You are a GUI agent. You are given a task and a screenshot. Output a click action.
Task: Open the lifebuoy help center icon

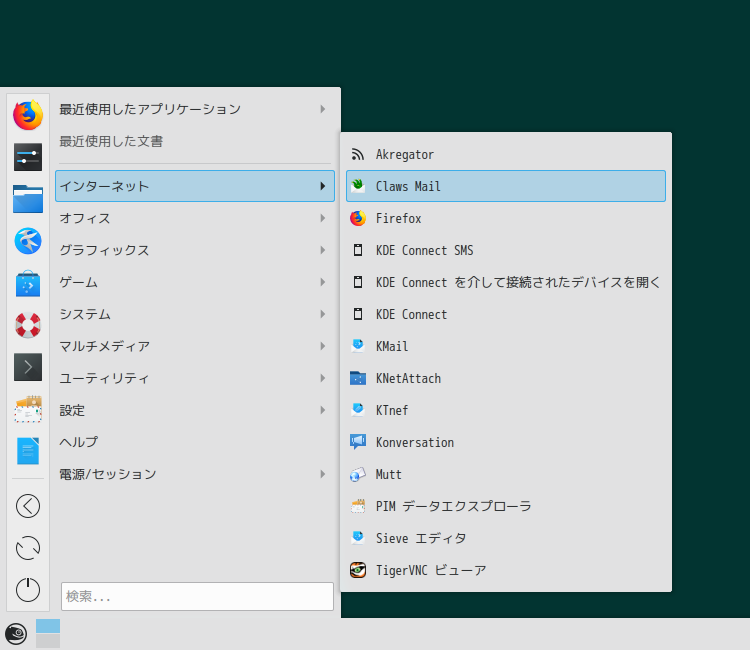click(28, 325)
